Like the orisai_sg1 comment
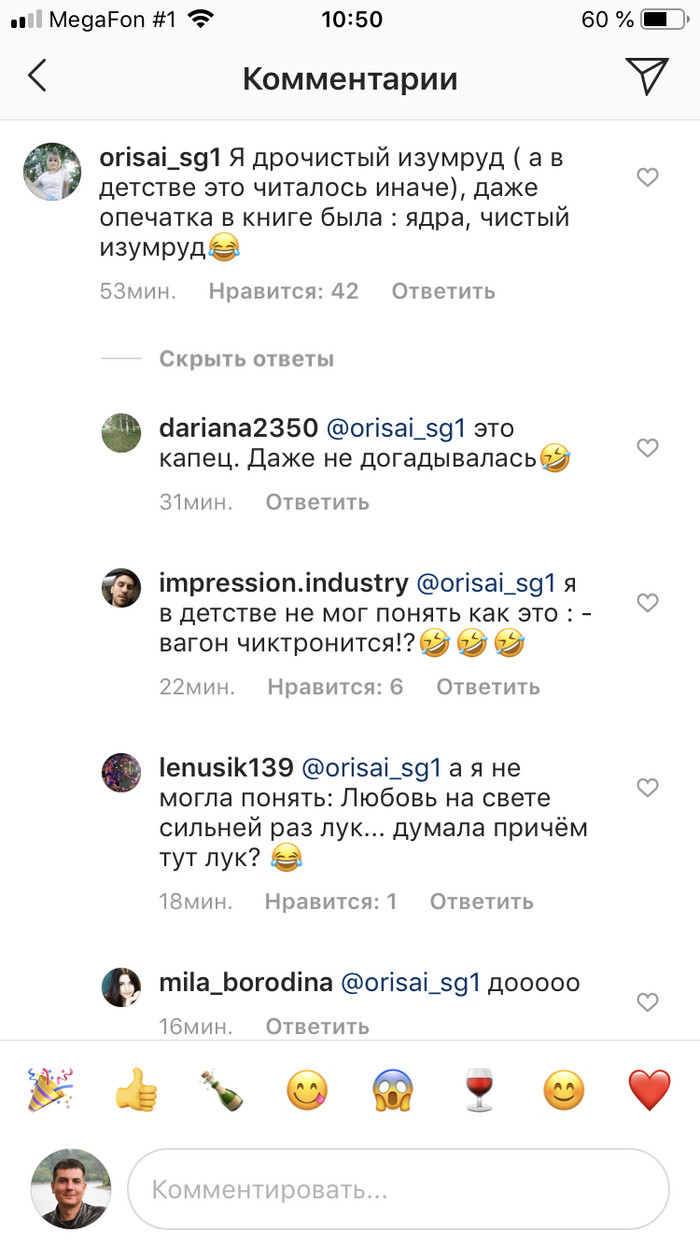The height and width of the screenshot is (1245, 700). 648,178
